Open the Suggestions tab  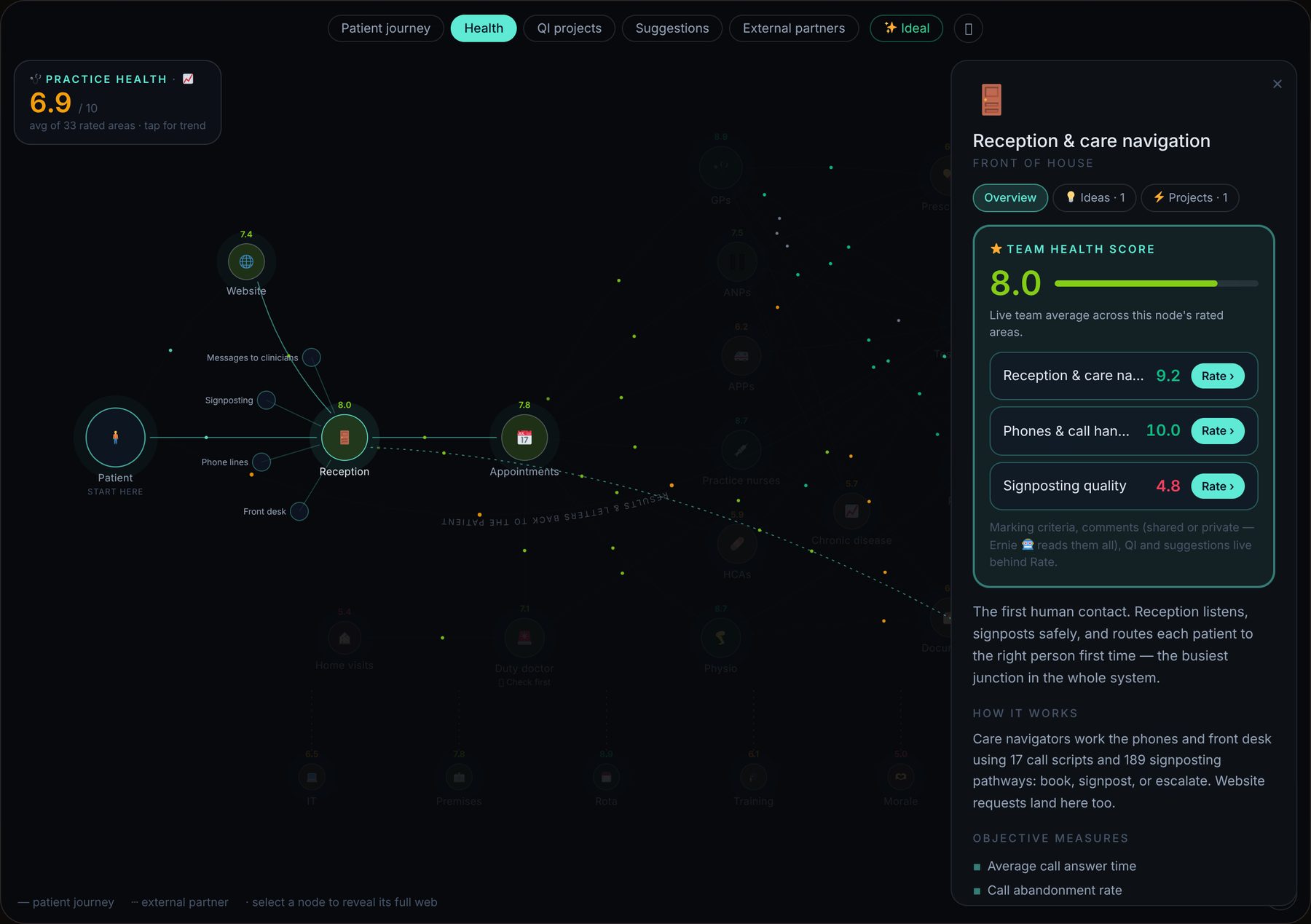tap(672, 28)
